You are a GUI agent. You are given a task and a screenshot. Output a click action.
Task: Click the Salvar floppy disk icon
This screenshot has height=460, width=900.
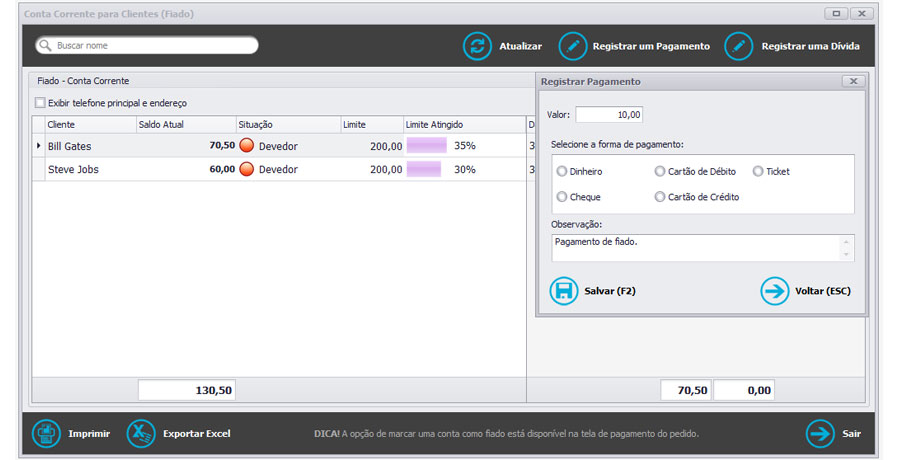pos(564,291)
